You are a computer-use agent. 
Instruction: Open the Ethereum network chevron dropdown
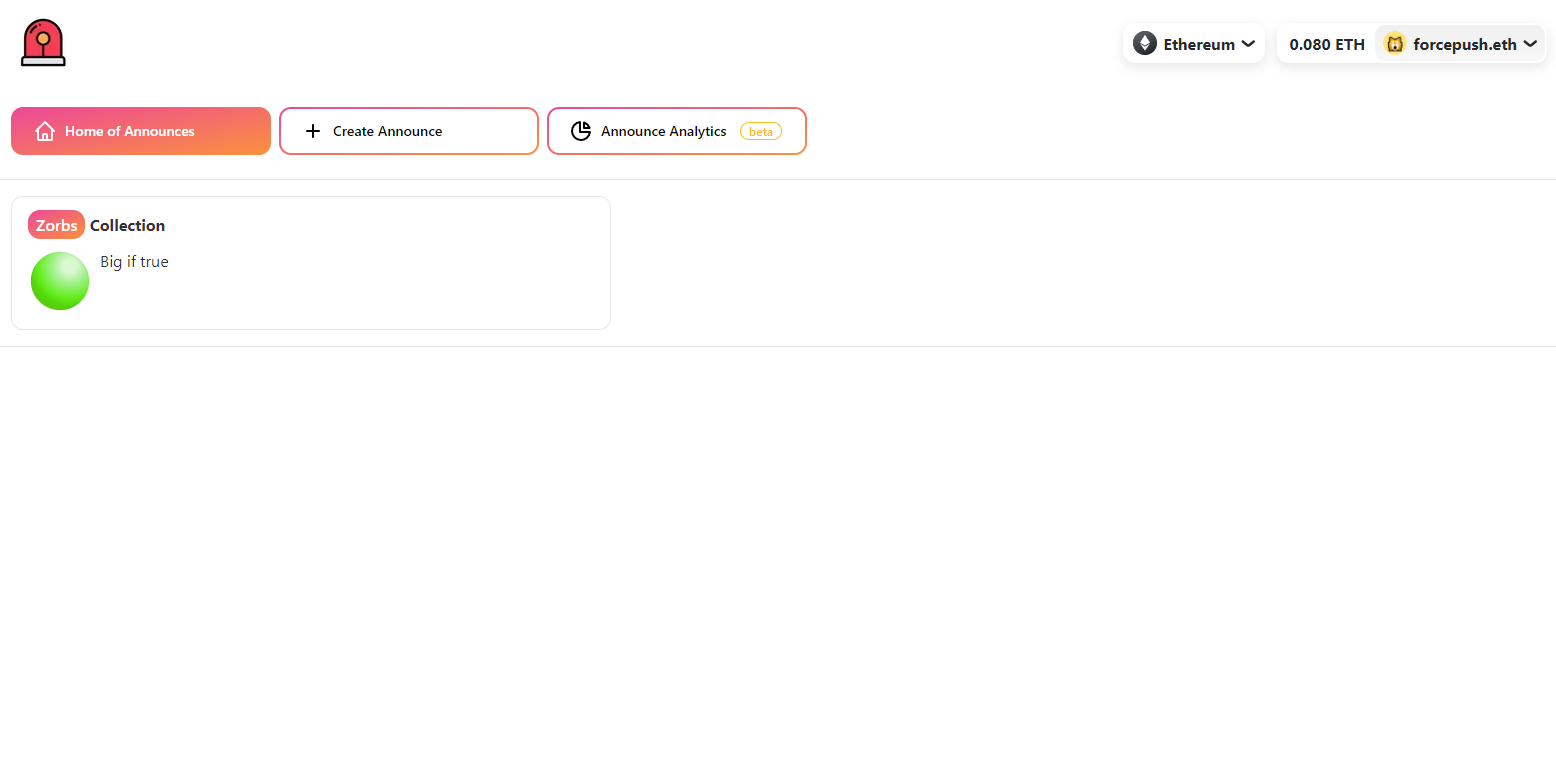point(1248,44)
